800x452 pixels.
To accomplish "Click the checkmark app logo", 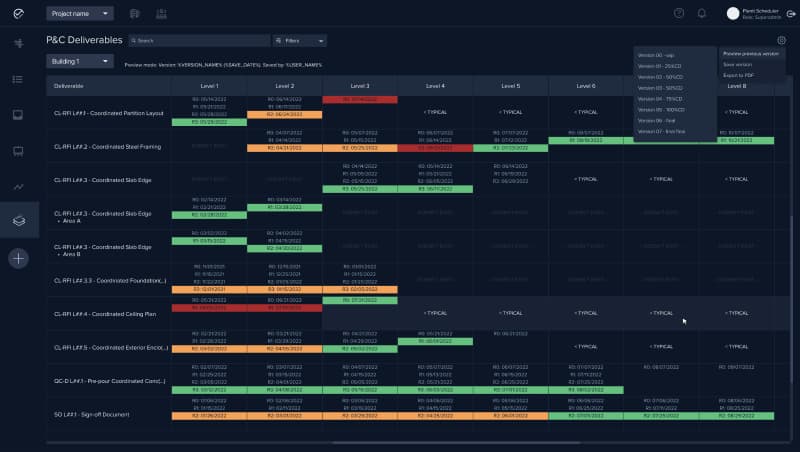I will pyautogui.click(x=18, y=13).
